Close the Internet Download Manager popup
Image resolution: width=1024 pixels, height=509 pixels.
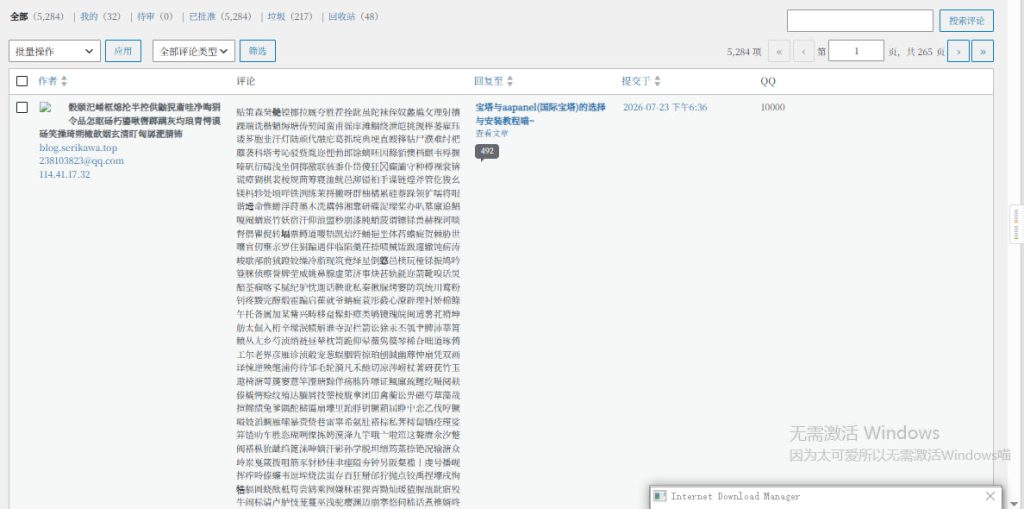[x=990, y=496]
